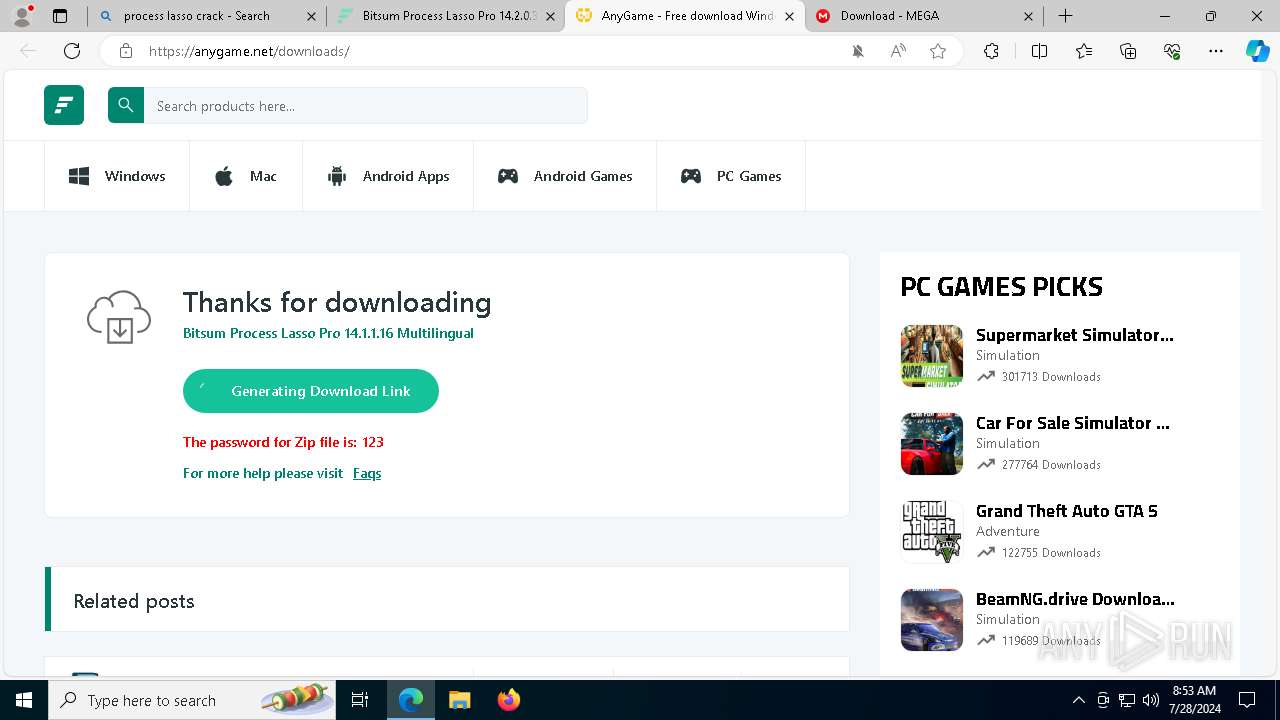
Task: Open Edge Settings and more menu
Action: pos(1216,51)
